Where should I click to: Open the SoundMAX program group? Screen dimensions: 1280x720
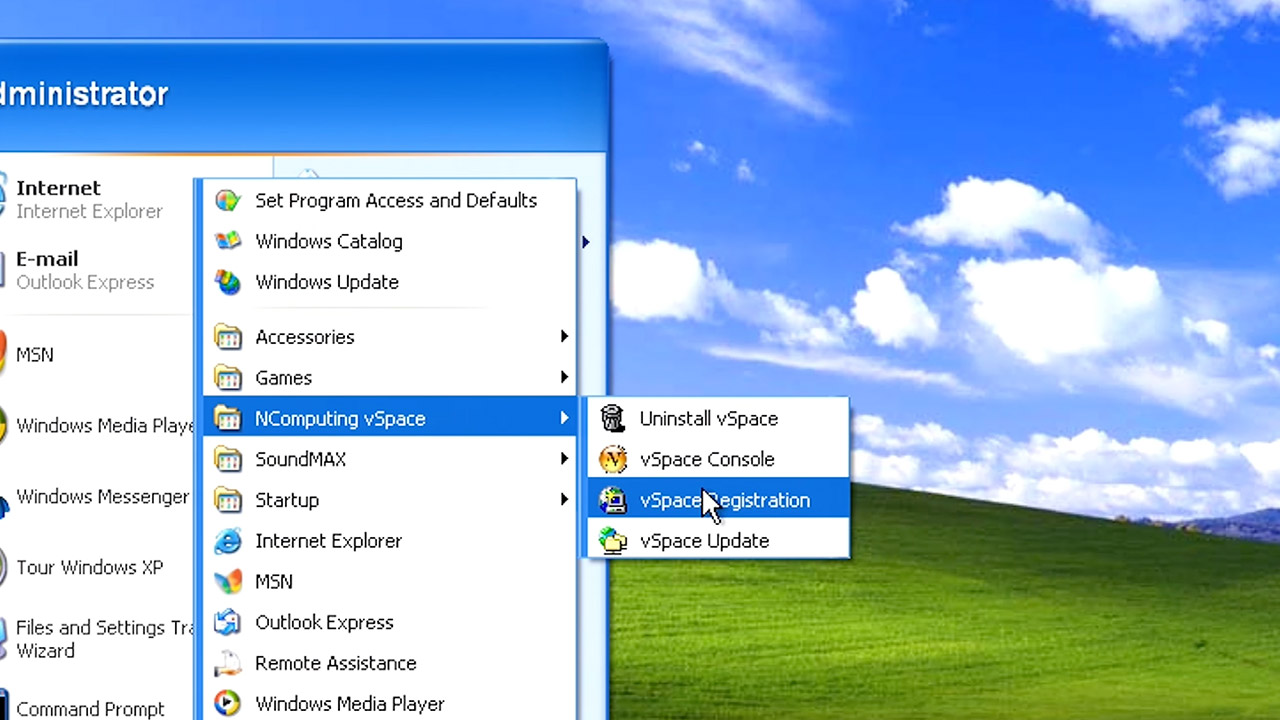390,460
